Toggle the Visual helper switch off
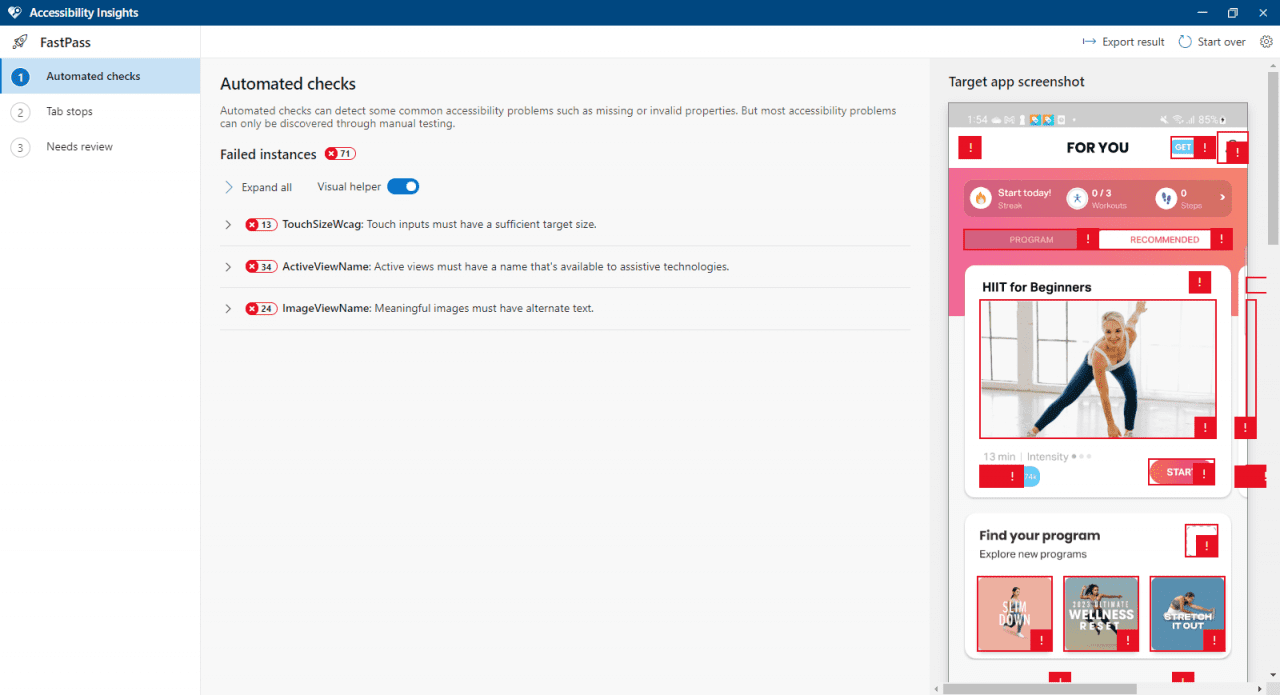Screen dimensions: 1280x695 403,187
